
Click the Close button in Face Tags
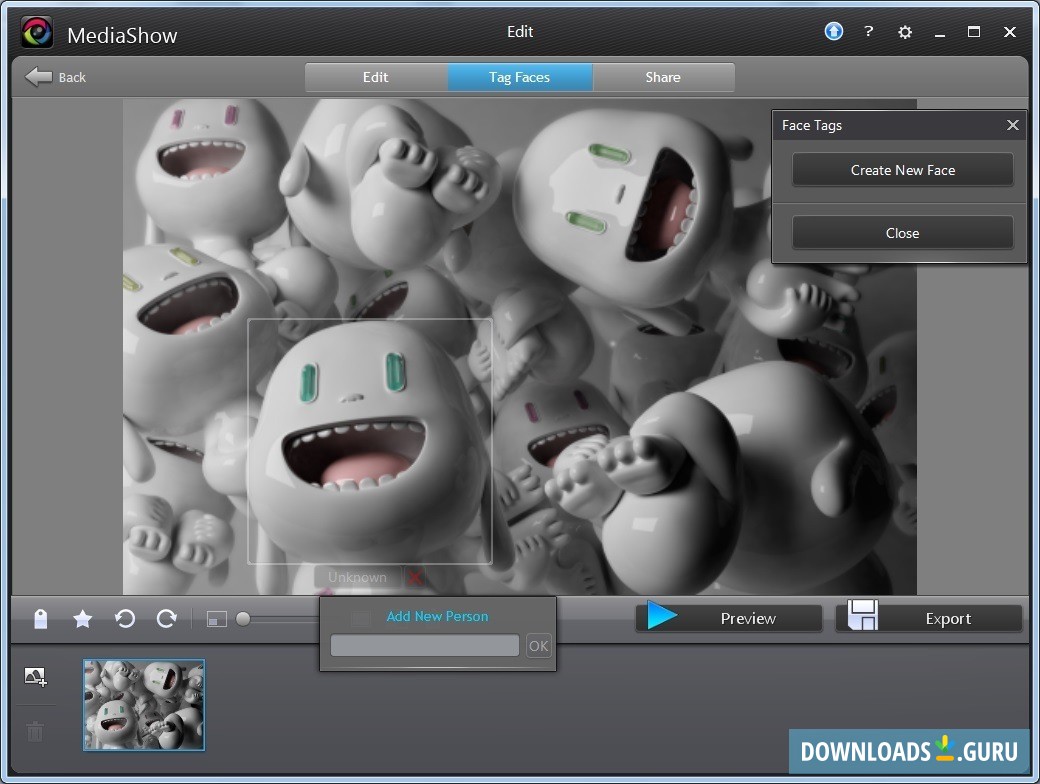(x=902, y=233)
